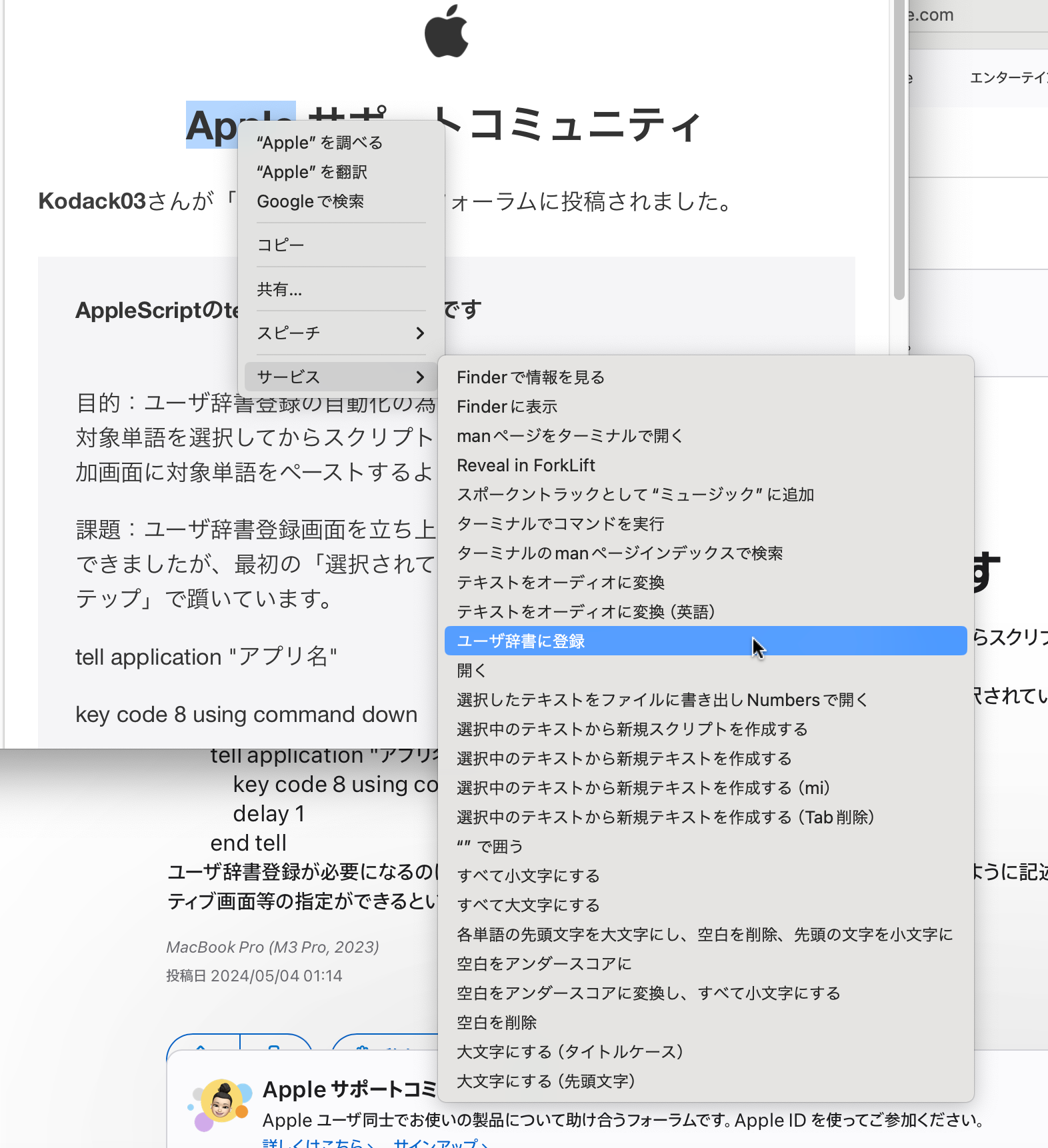1048x1148 pixels.
Task: Choose 各単語の先頭文字を大文字にし service
Action: pos(706,935)
